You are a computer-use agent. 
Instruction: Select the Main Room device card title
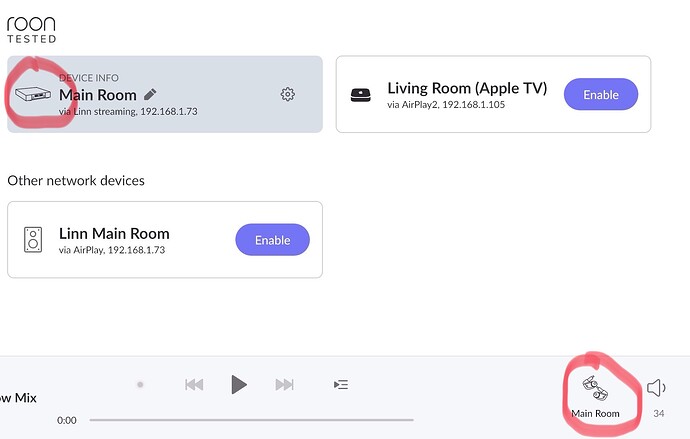click(x=98, y=95)
